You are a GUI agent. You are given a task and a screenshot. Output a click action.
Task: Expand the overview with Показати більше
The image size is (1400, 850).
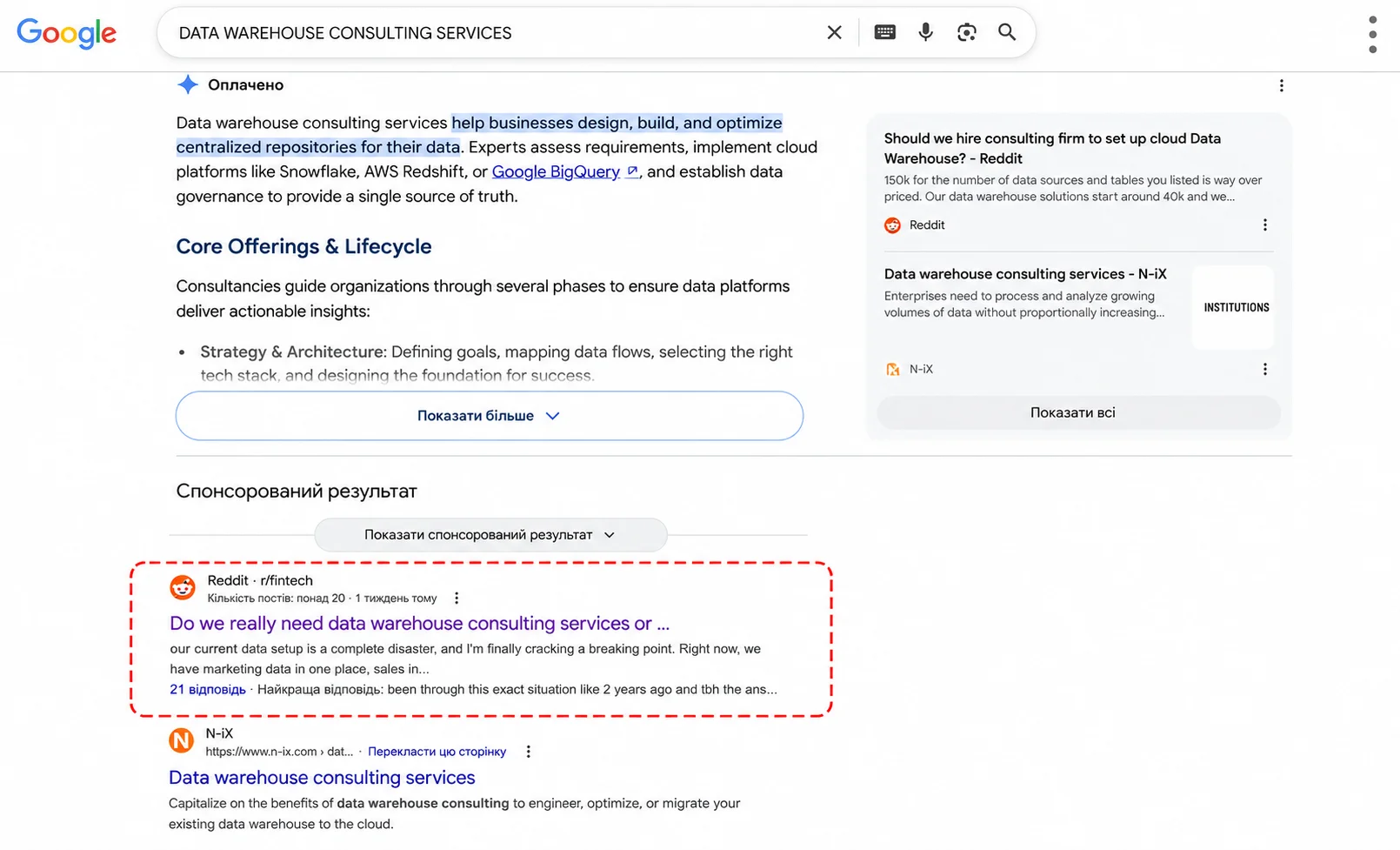click(490, 416)
